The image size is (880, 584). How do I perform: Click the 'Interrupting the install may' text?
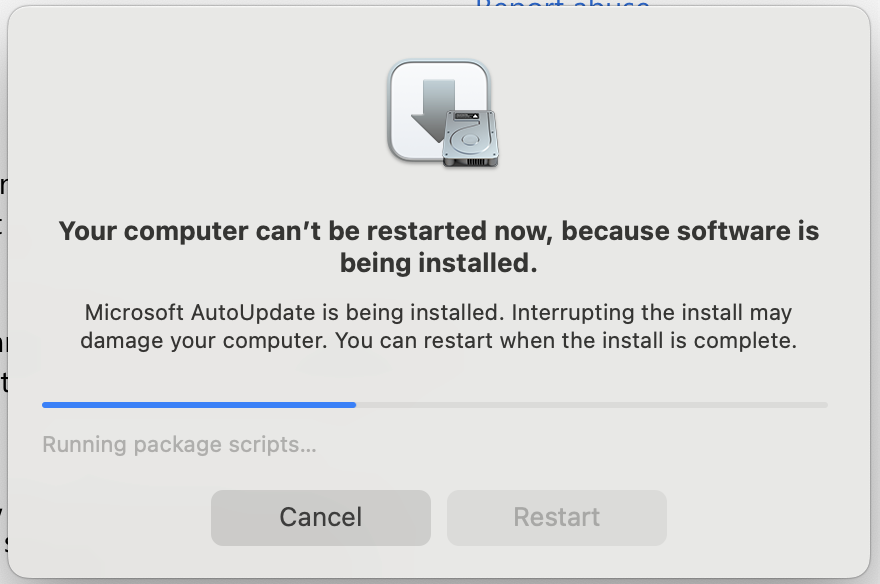(652, 312)
